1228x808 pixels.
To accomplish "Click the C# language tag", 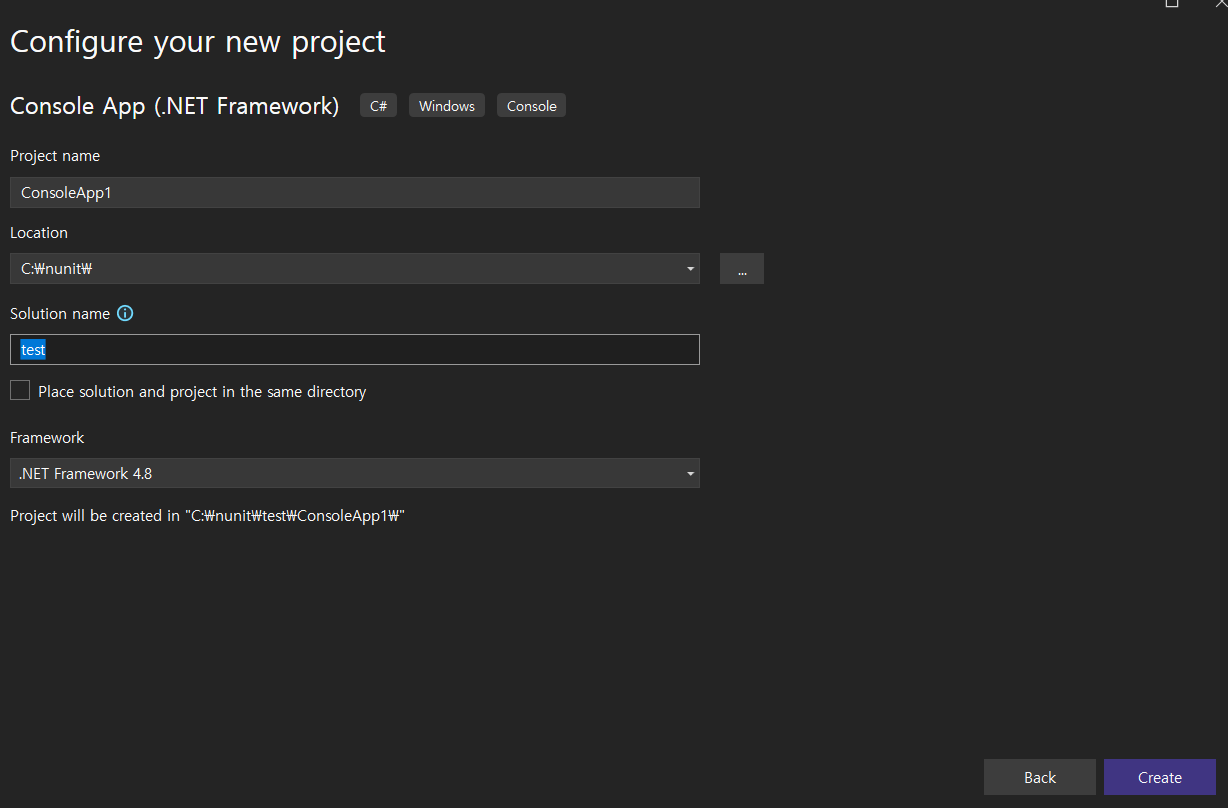I will (x=378, y=105).
